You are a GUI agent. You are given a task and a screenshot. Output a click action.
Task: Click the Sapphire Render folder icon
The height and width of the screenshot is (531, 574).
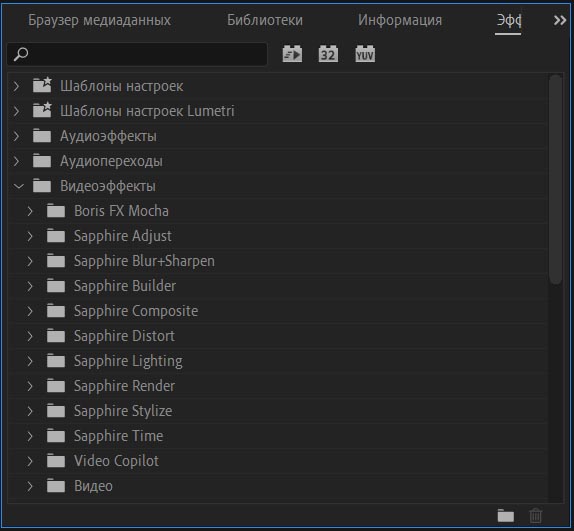[56, 386]
